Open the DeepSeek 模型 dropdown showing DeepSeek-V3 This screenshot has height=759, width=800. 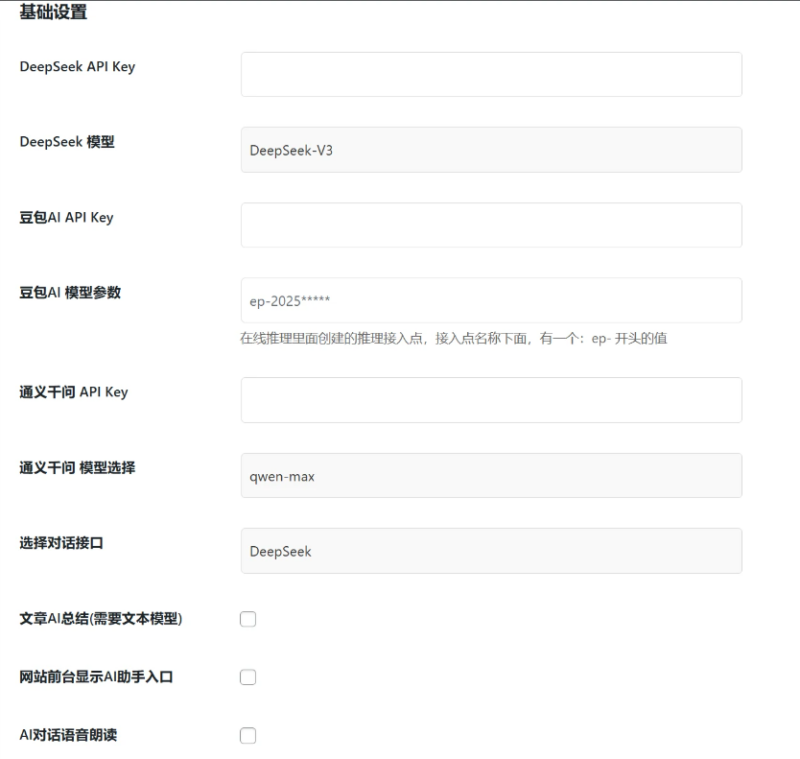pyautogui.click(x=490, y=148)
